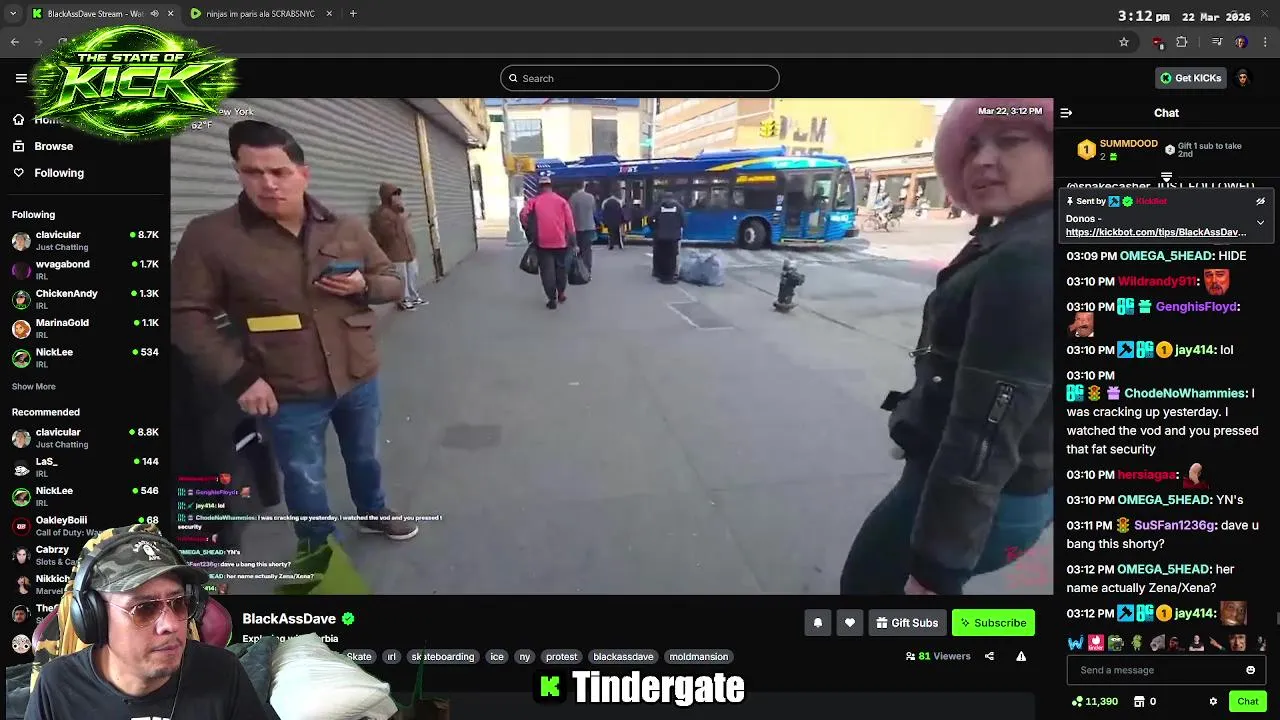Click the blackassdave tag
Viewport: 1280px width, 720px height.
coord(623,657)
